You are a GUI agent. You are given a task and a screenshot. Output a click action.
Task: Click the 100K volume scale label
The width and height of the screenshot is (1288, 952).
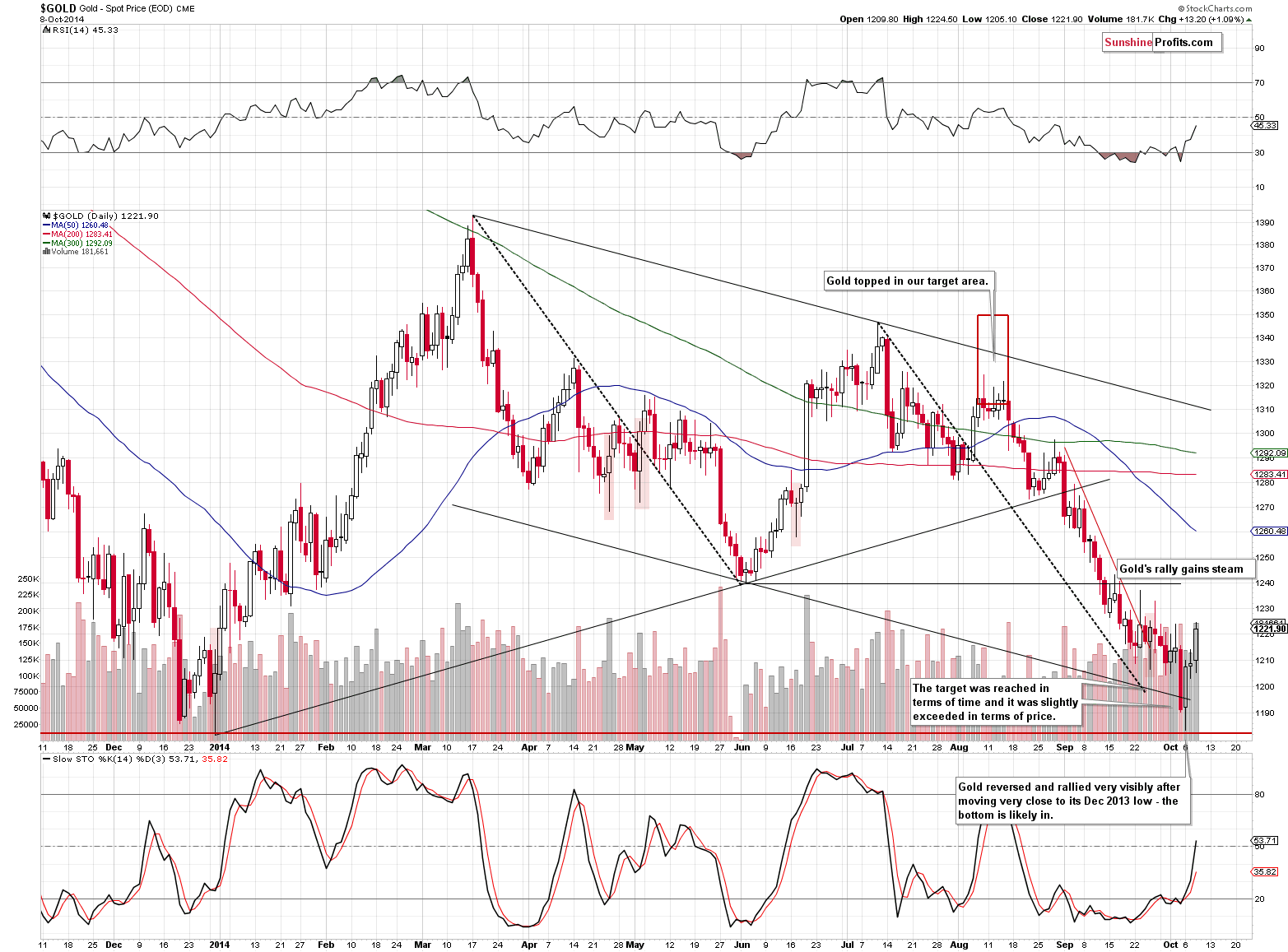(x=28, y=676)
